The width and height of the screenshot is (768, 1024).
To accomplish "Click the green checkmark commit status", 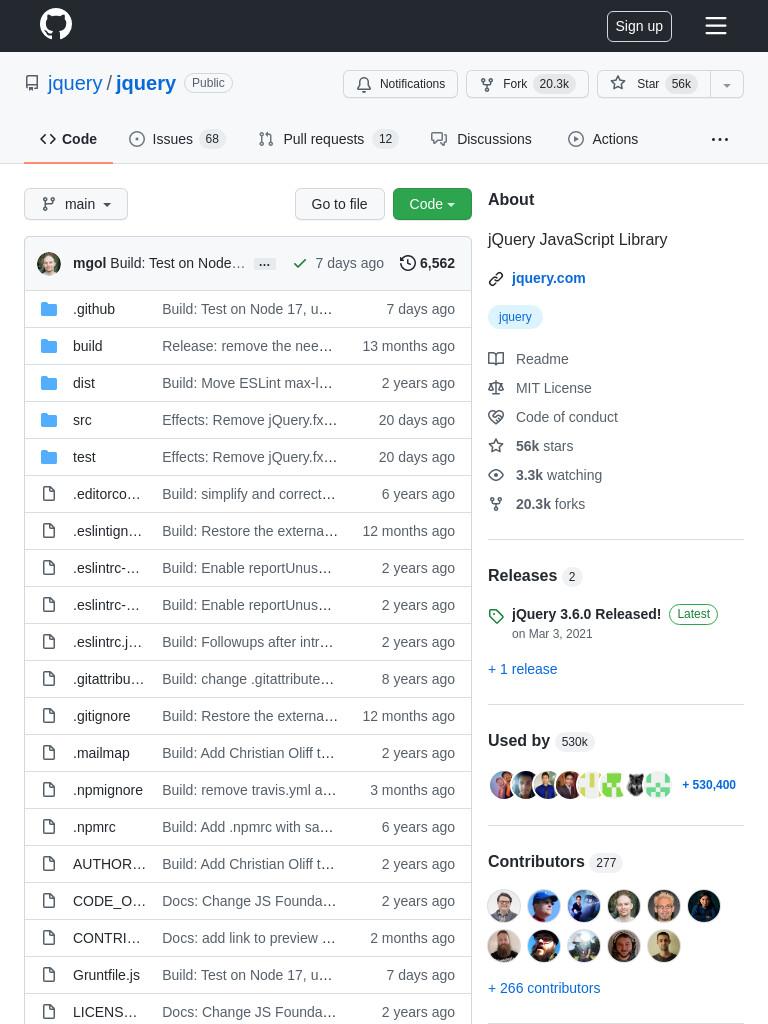I will 300,263.
